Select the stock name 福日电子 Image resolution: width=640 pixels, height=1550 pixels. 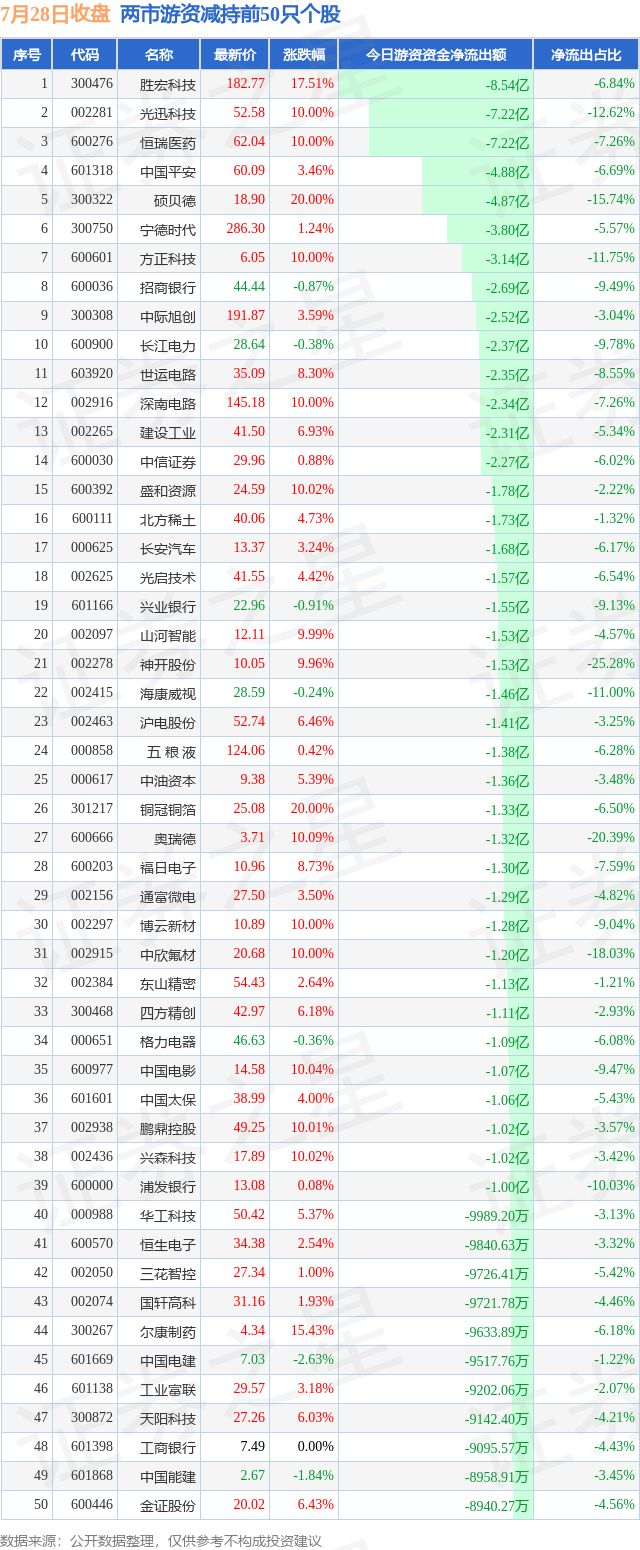[x=168, y=867]
